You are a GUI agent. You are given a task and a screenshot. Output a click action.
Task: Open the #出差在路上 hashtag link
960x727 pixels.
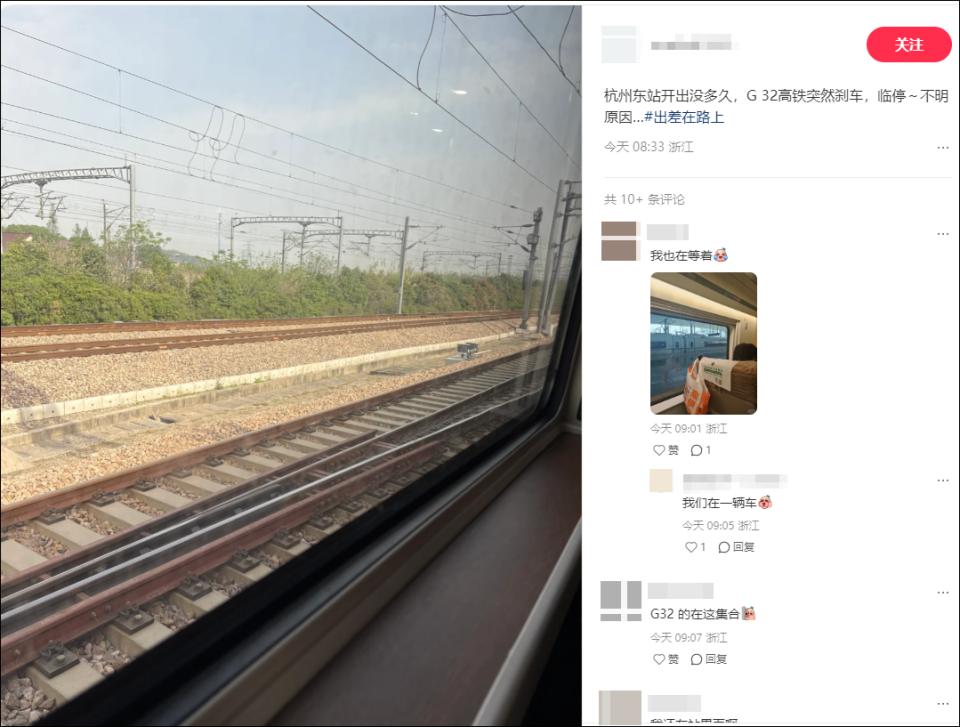[684, 117]
